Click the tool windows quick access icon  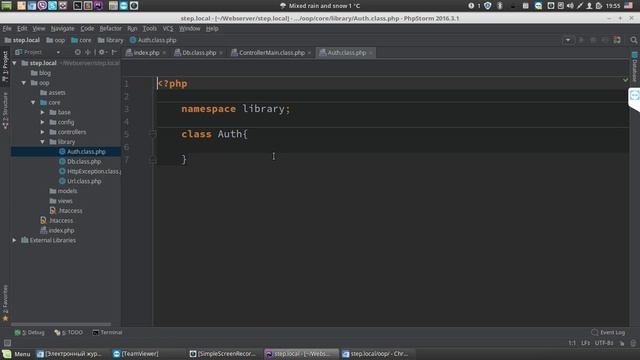click(x=7, y=343)
